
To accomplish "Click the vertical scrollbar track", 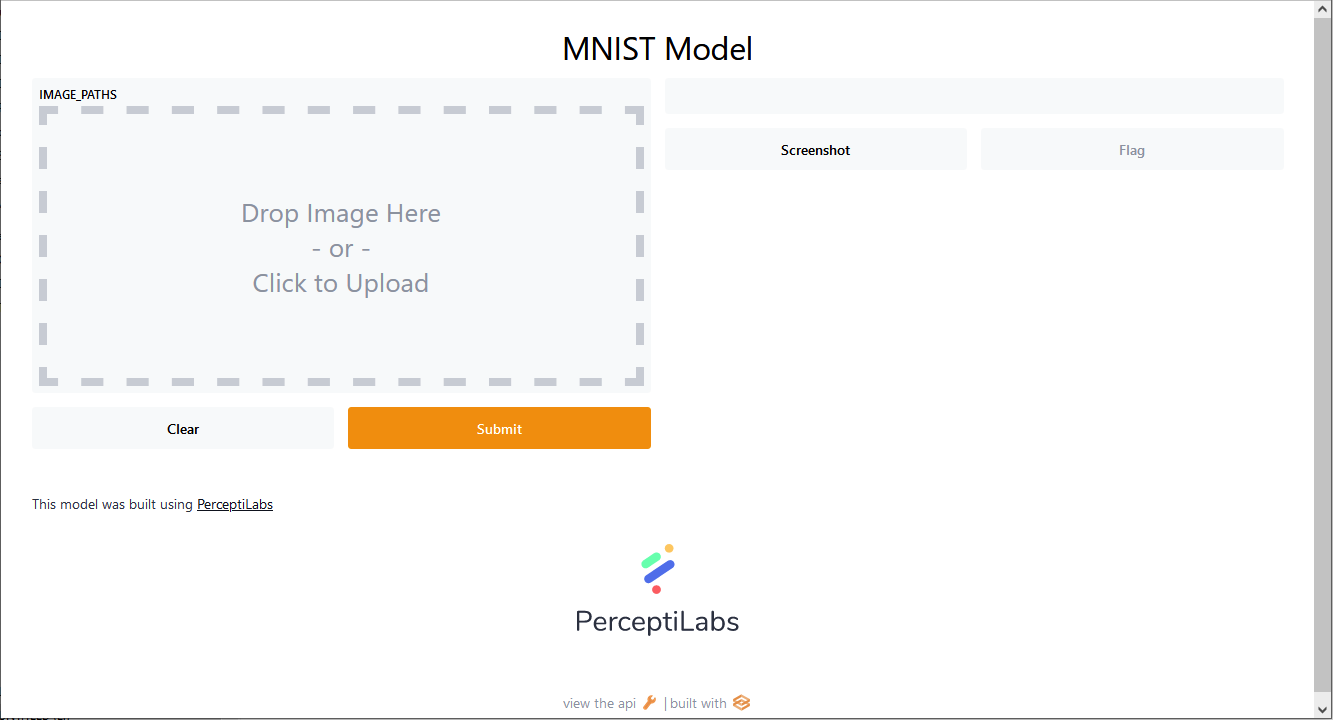I will (1323, 360).
